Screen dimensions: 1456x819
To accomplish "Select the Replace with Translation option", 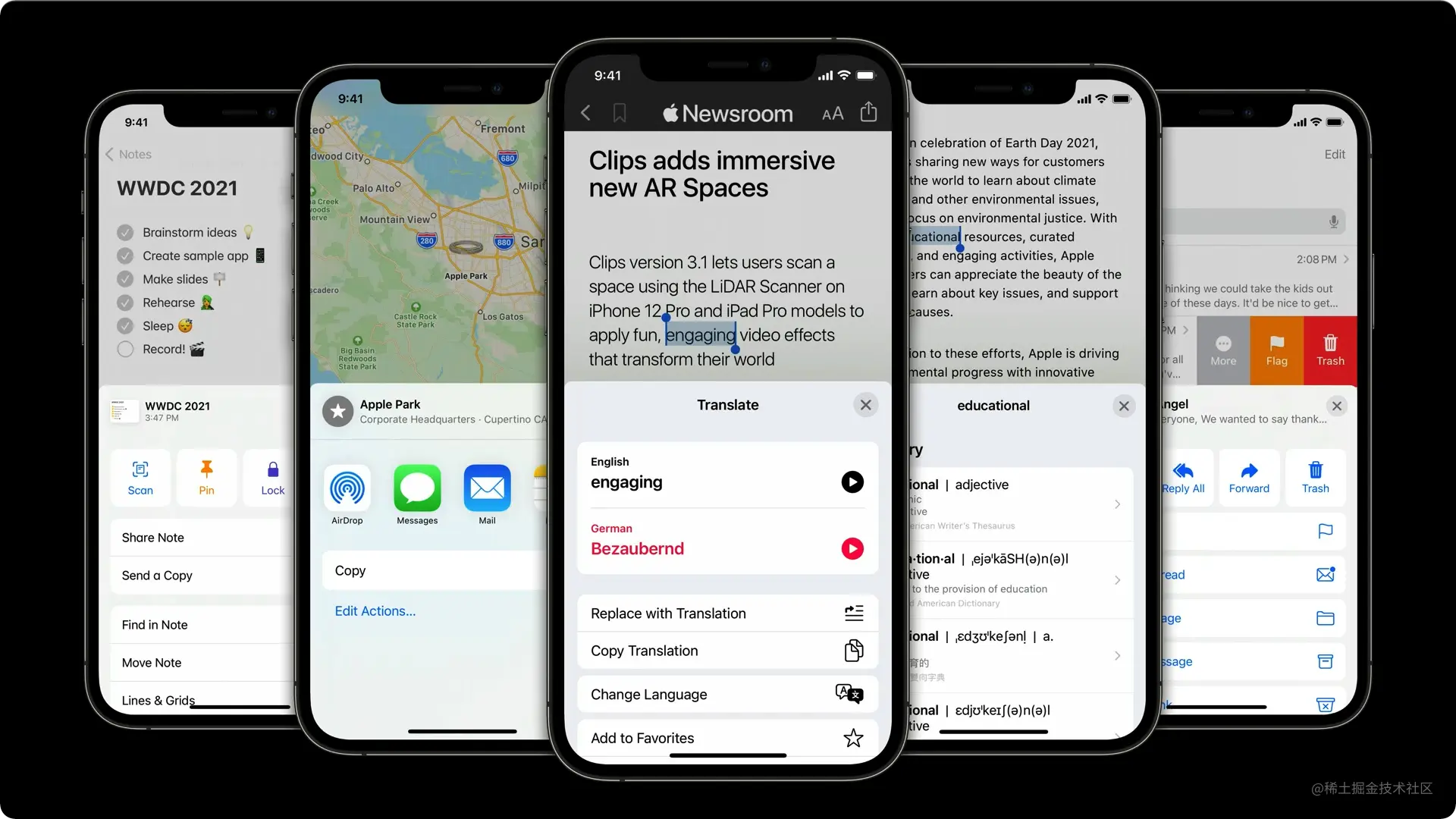I will (727, 613).
